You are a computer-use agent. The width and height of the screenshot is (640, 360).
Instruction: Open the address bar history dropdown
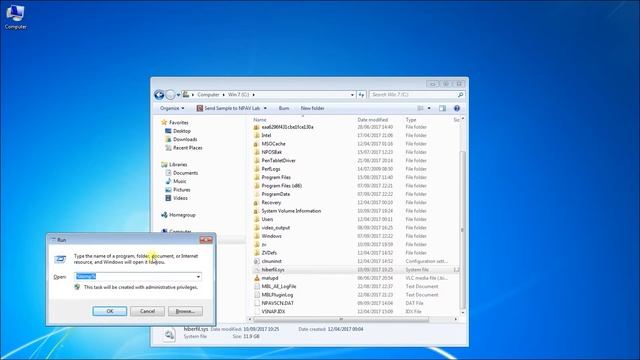point(352,95)
